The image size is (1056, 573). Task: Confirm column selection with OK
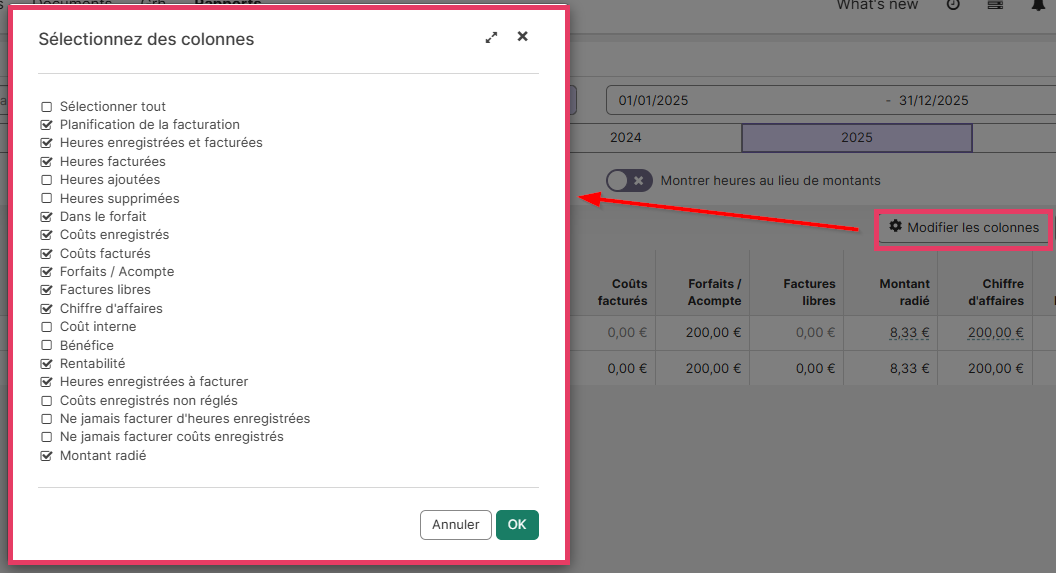(517, 525)
